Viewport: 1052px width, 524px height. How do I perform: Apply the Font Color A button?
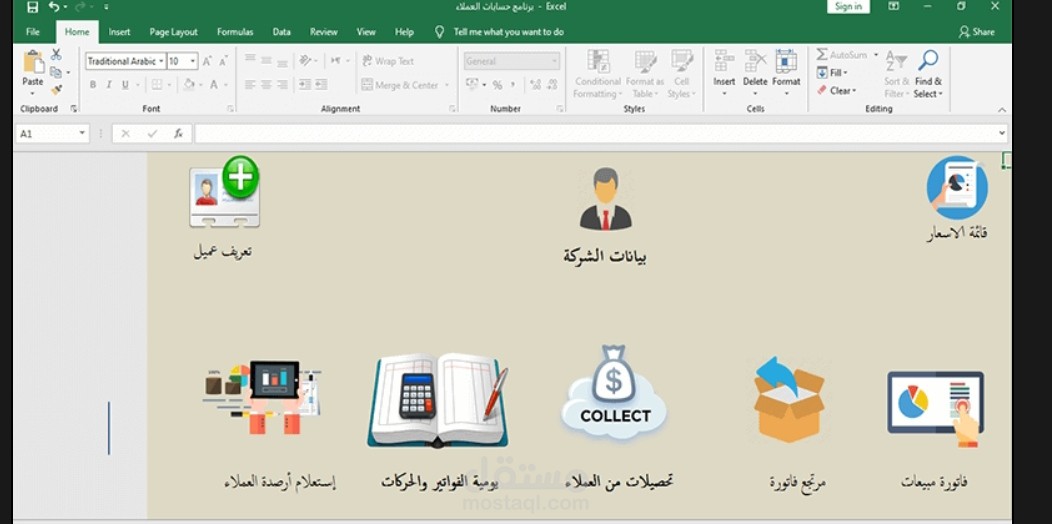click(x=213, y=85)
